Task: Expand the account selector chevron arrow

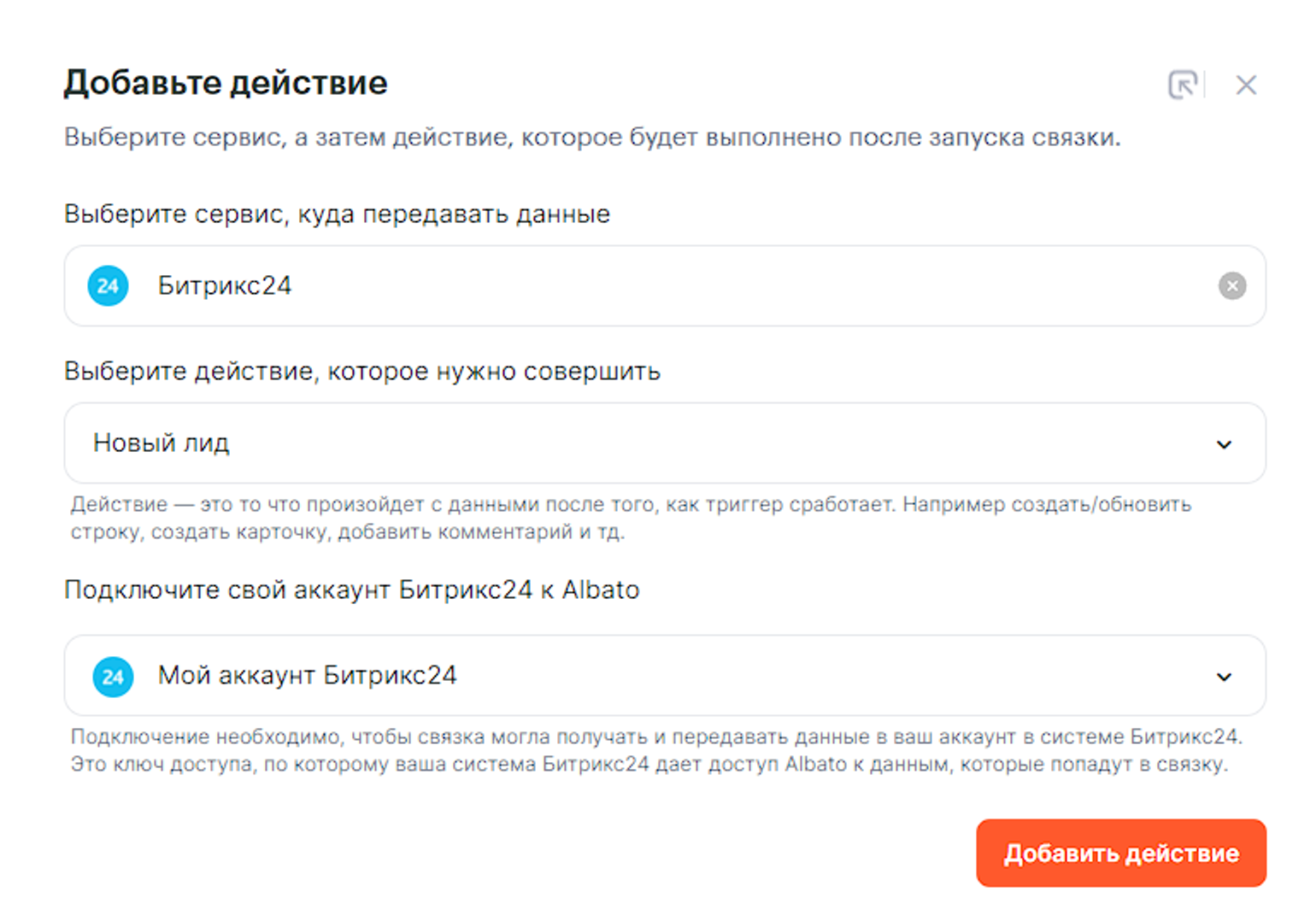Action: (1224, 677)
